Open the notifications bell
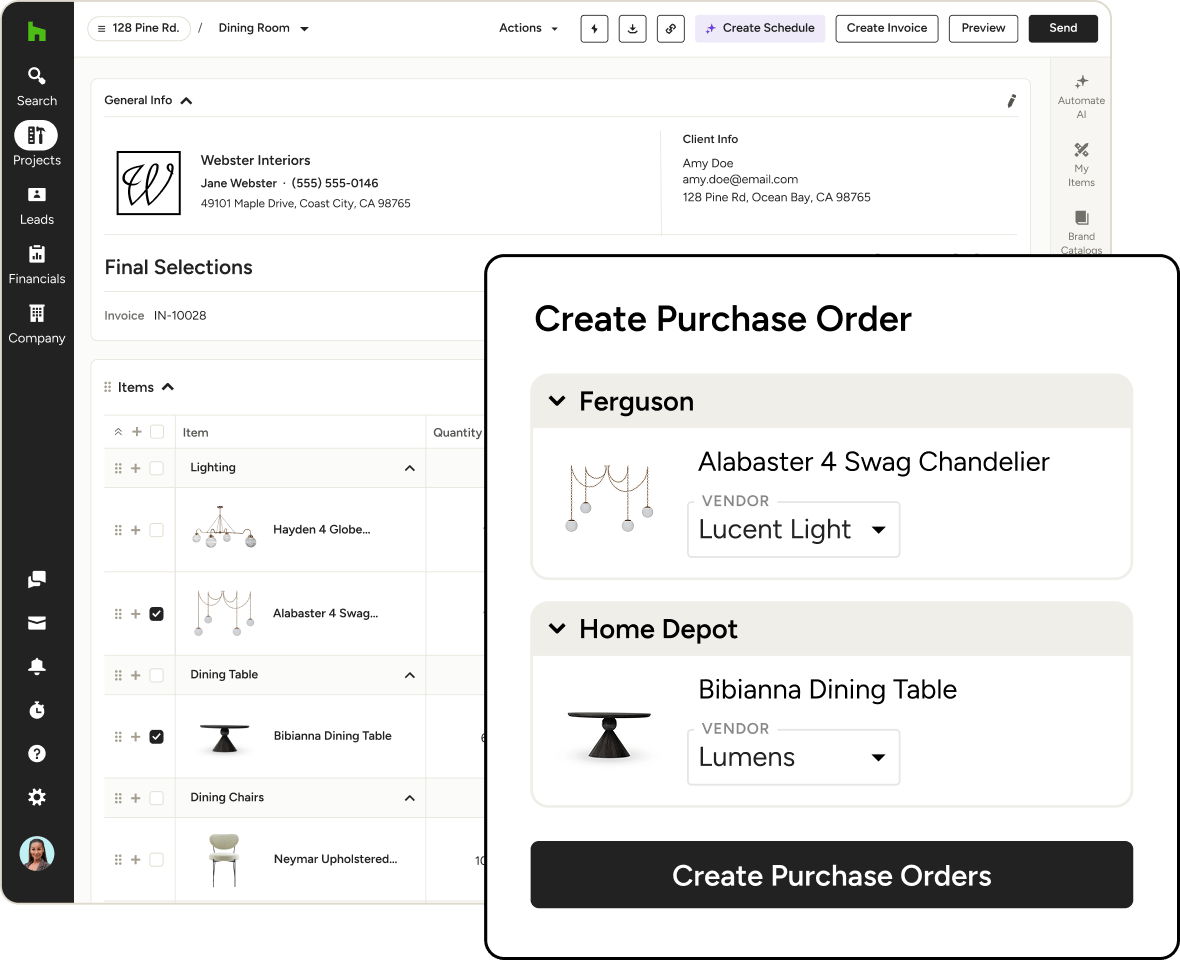 [36, 667]
